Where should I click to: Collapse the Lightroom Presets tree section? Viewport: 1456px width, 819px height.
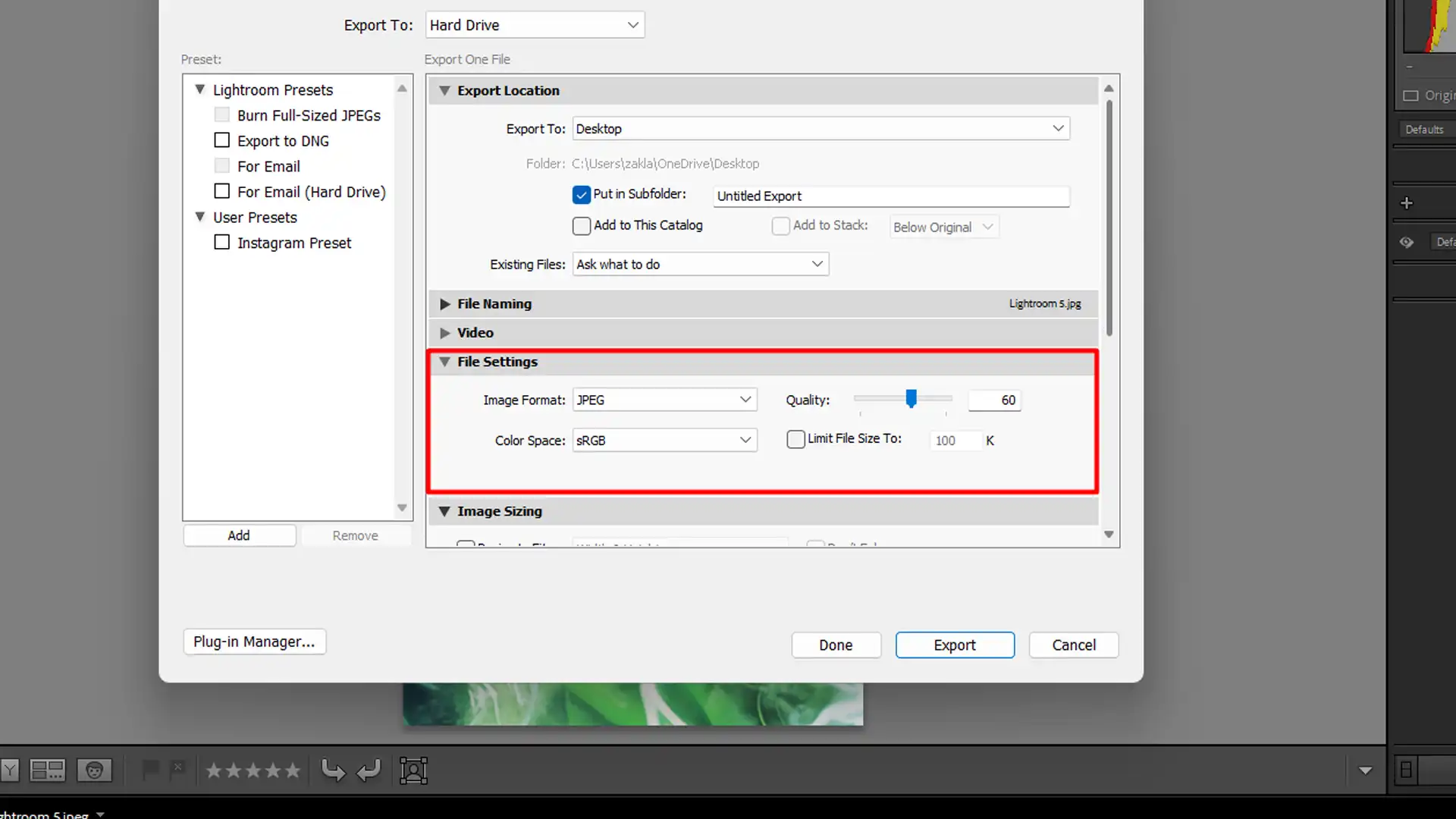coord(199,89)
